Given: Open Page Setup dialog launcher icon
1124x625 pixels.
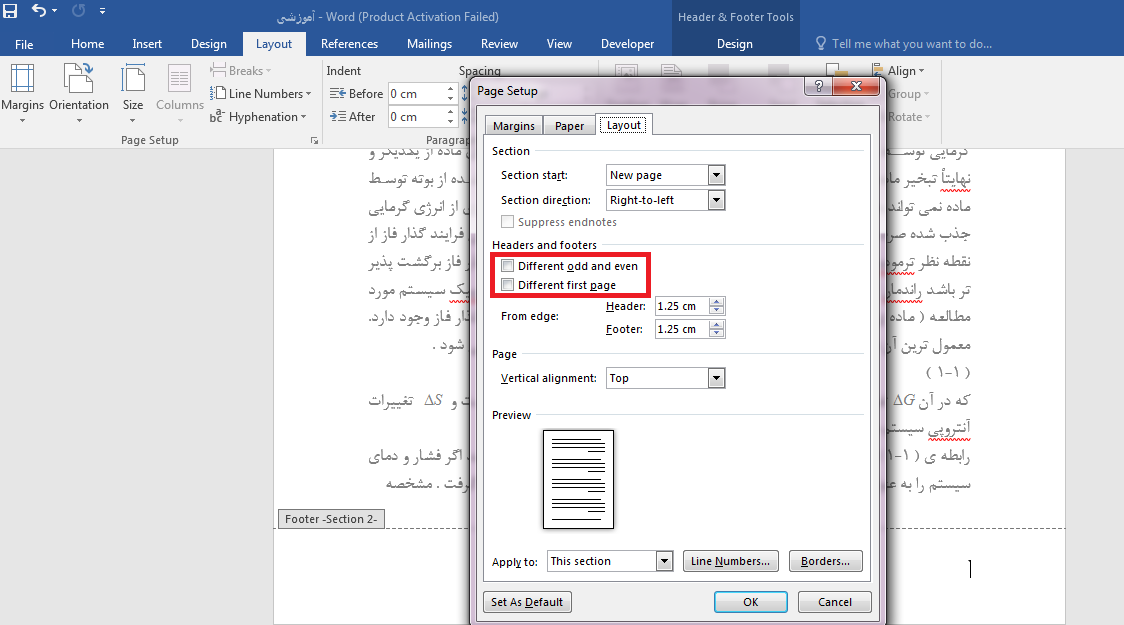Looking at the screenshot, I should [314, 141].
